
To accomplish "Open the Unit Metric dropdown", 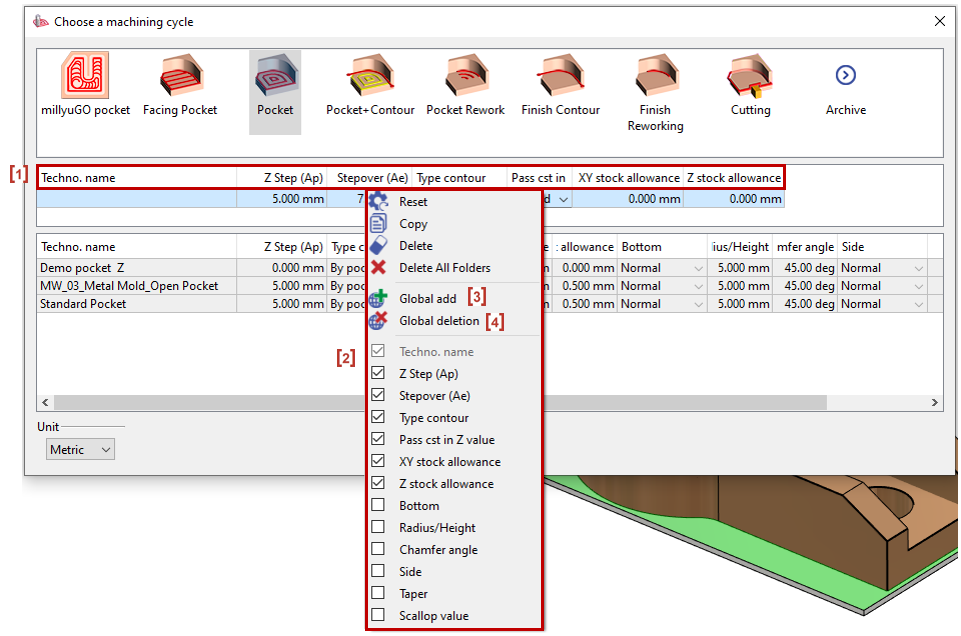I will tap(80, 450).
